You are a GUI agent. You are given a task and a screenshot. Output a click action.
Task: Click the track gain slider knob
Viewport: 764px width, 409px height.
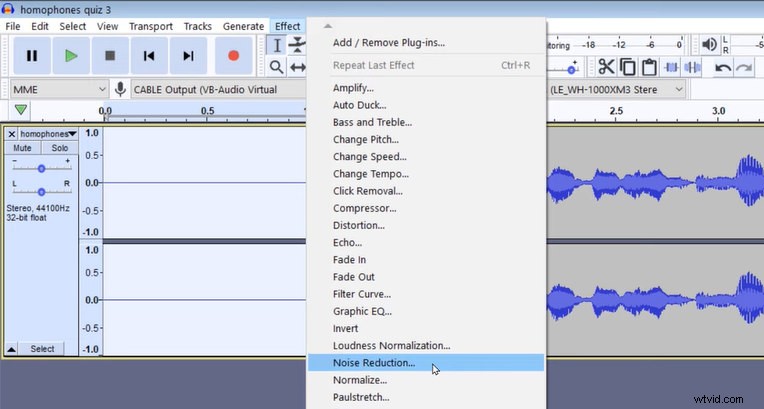pyautogui.click(x=41, y=169)
